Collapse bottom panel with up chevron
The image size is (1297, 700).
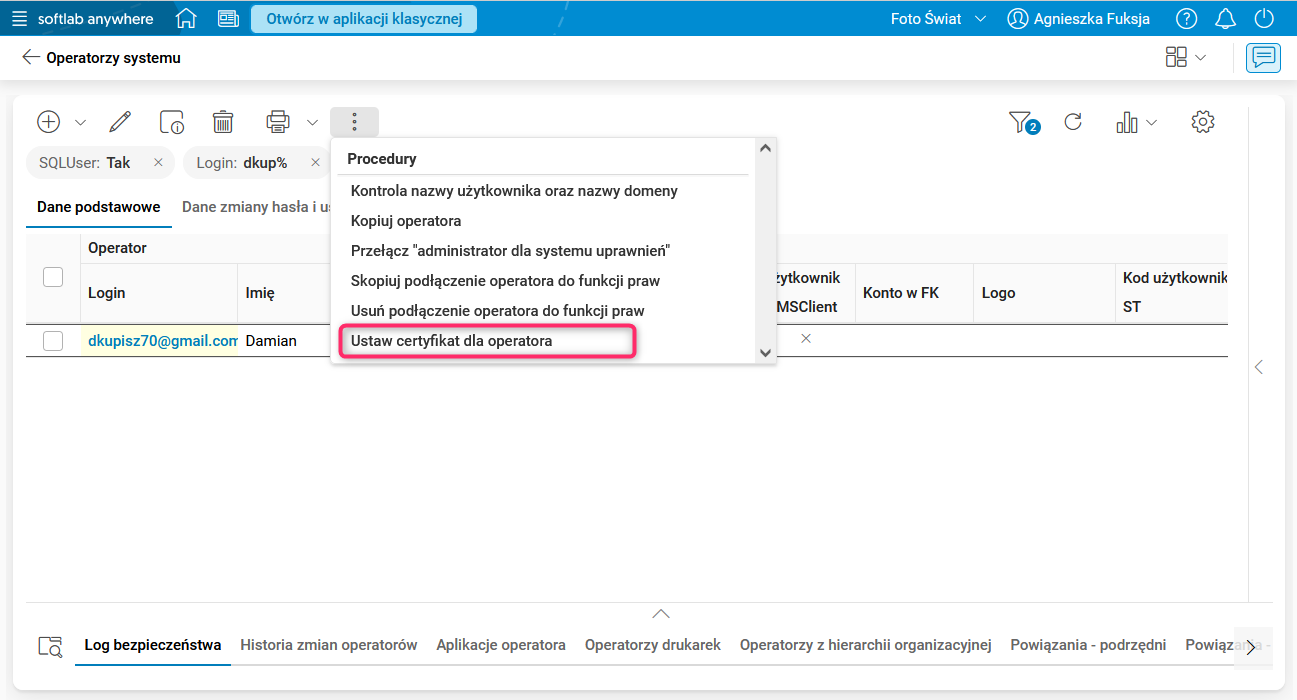(660, 613)
